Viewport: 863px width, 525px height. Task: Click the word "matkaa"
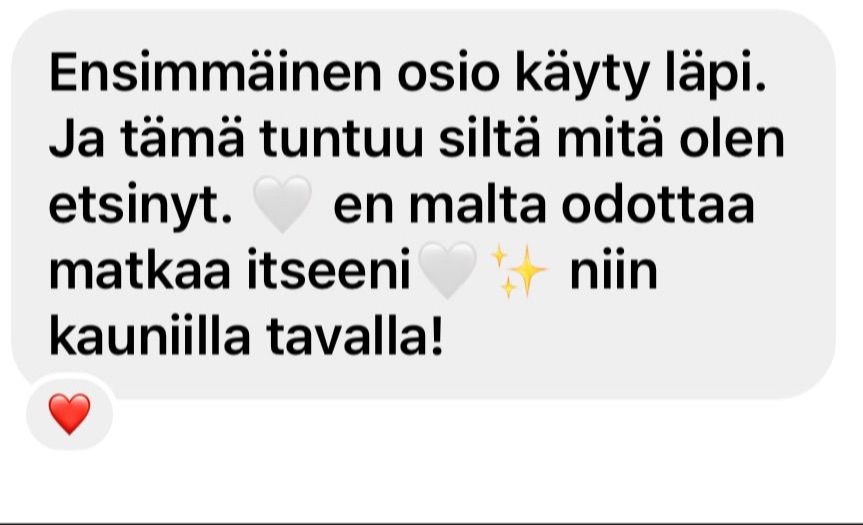pyautogui.click(x=140, y=270)
